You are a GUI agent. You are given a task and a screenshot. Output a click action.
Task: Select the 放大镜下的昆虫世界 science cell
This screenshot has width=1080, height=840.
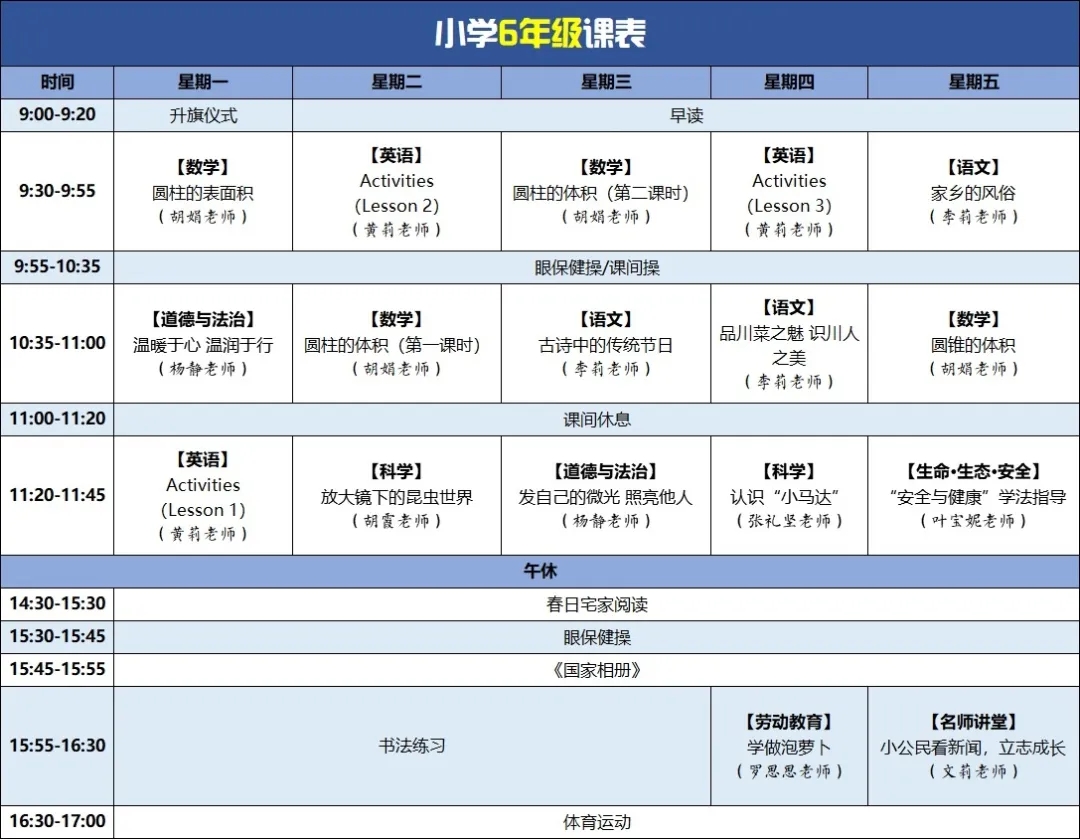396,495
